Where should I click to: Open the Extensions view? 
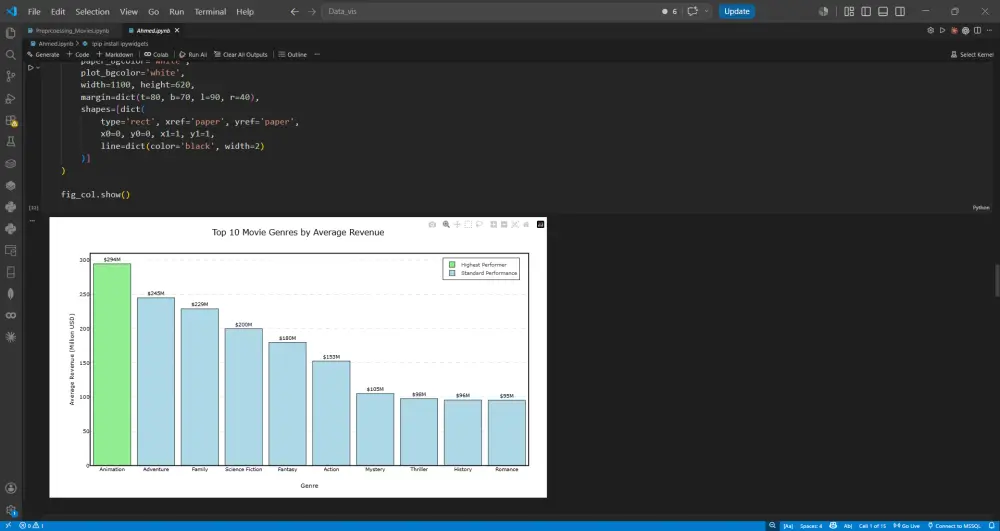coord(10,120)
